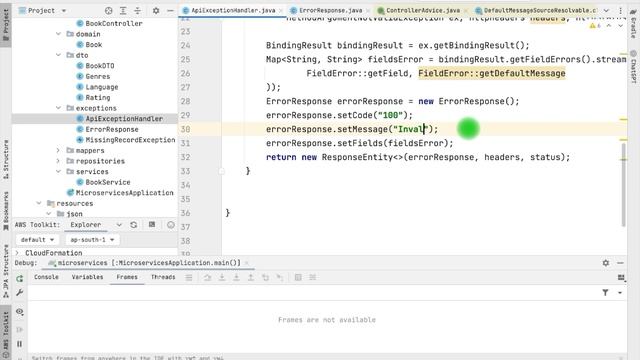Show hidden editor tabs dropdown
This screenshot has height=360, width=640.
606,11
